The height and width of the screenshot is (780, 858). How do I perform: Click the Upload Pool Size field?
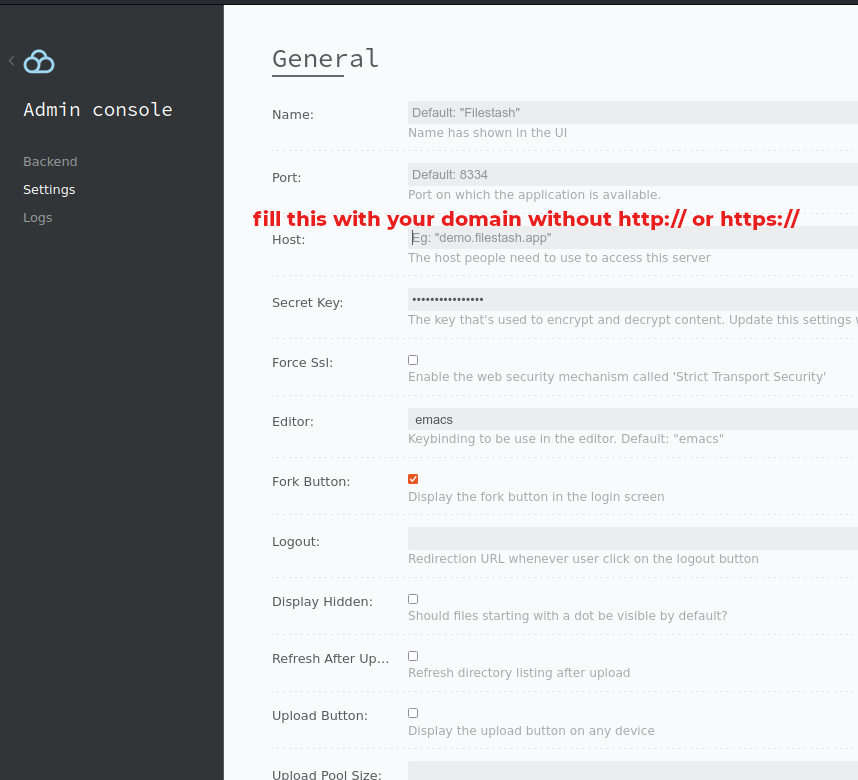point(632,771)
